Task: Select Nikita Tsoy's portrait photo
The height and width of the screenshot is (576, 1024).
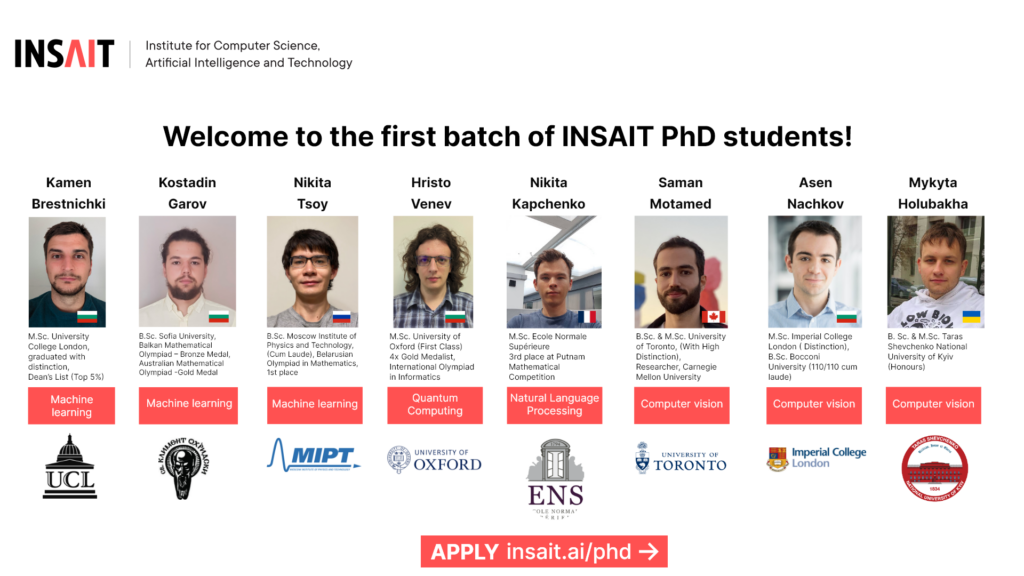Action: 312,272
